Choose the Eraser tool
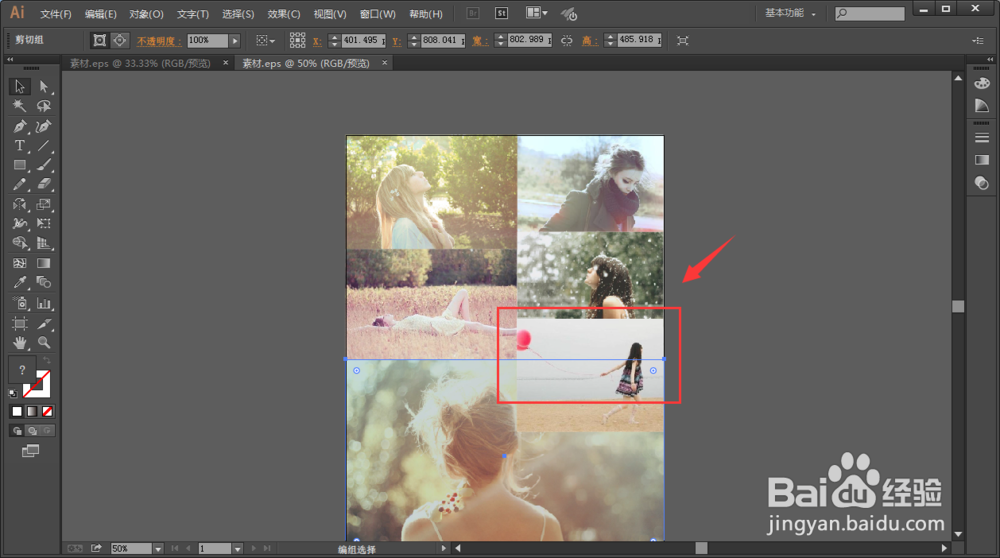1000x558 pixels. click(x=43, y=184)
